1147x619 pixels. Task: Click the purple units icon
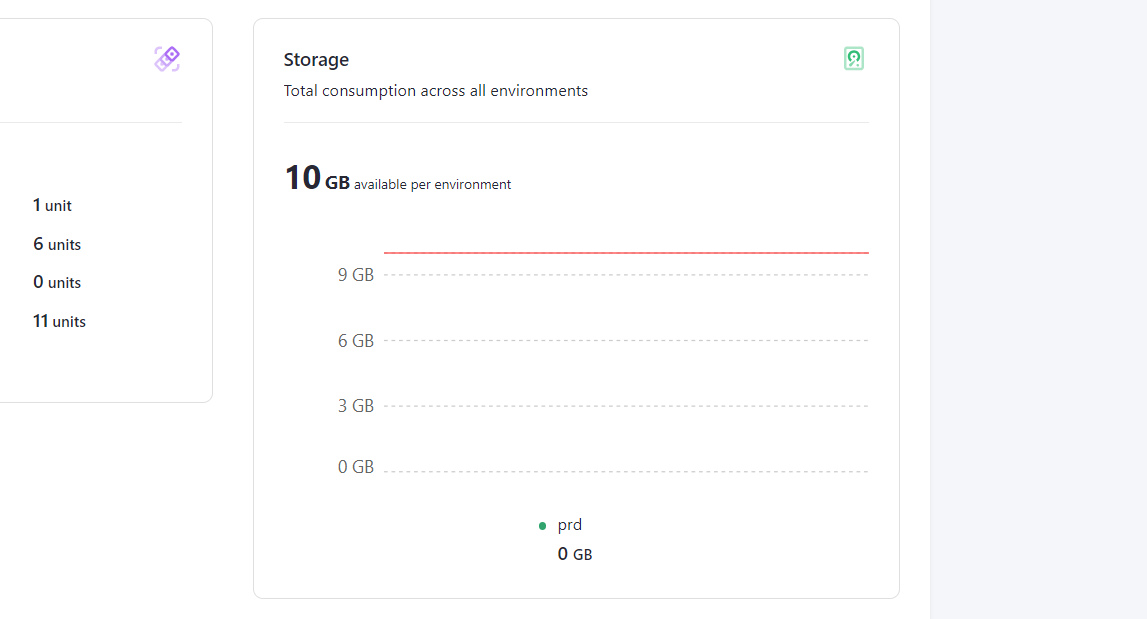click(x=167, y=59)
